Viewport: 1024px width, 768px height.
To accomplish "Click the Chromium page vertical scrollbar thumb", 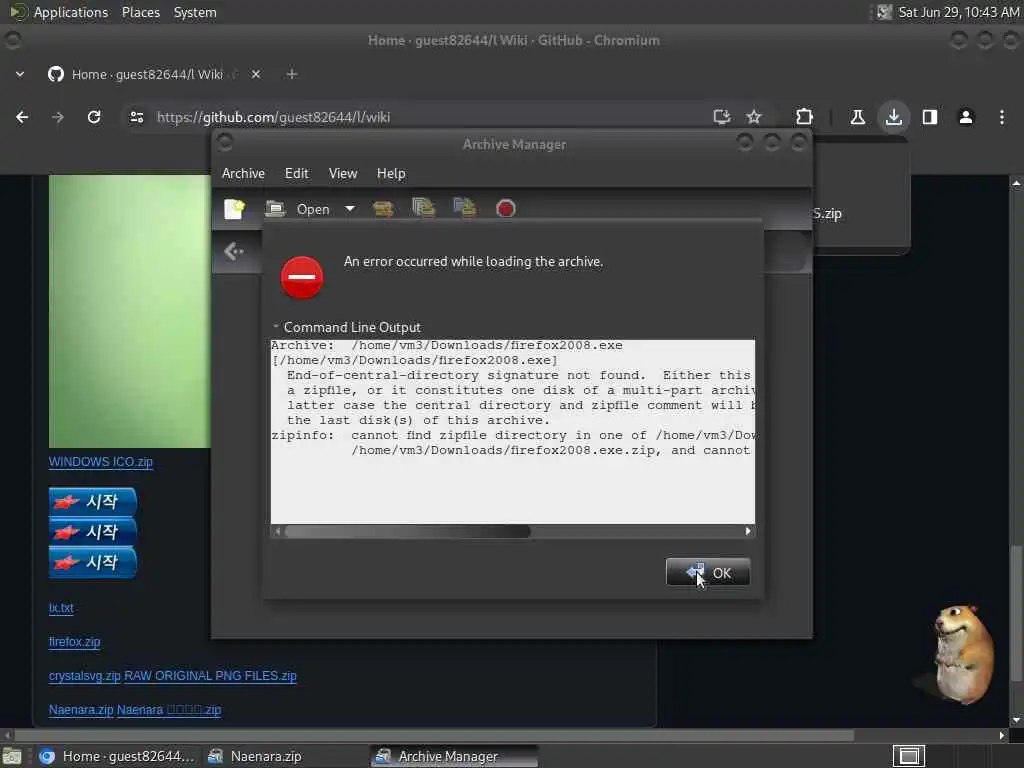I will (1016, 613).
